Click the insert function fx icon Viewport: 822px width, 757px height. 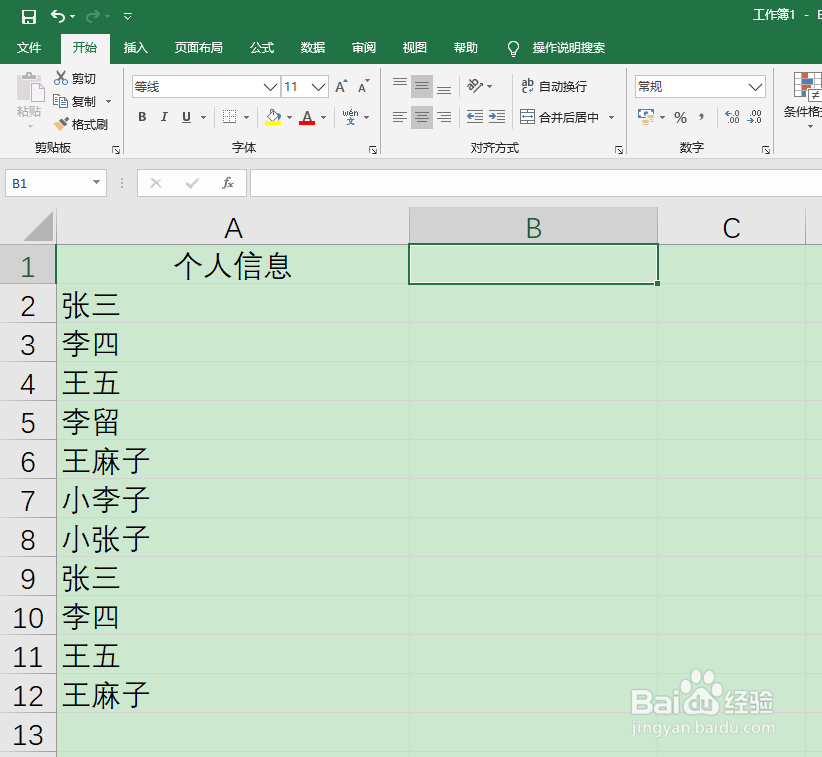tap(228, 183)
